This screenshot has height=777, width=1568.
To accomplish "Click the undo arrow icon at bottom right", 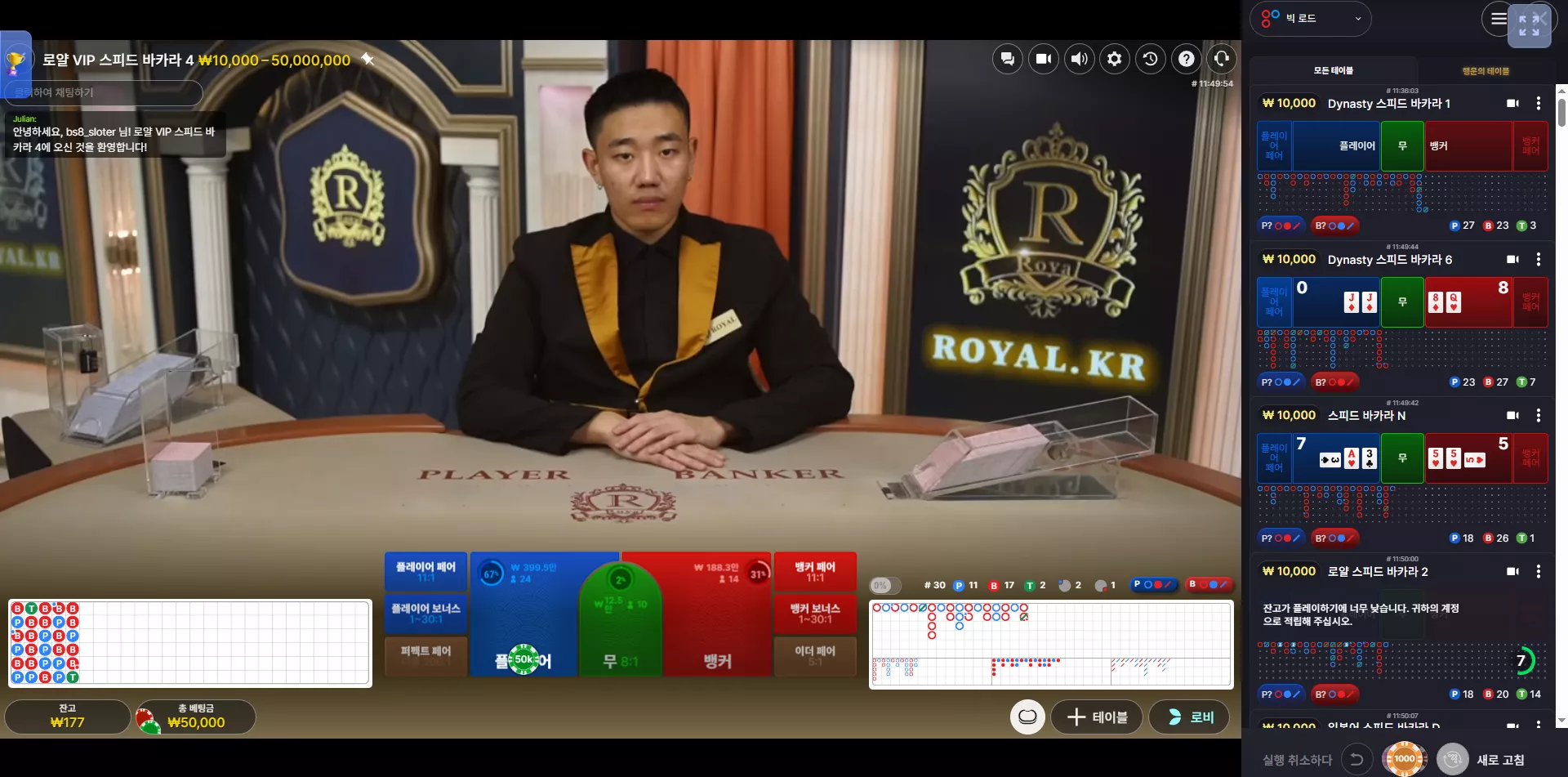I will [1356, 759].
